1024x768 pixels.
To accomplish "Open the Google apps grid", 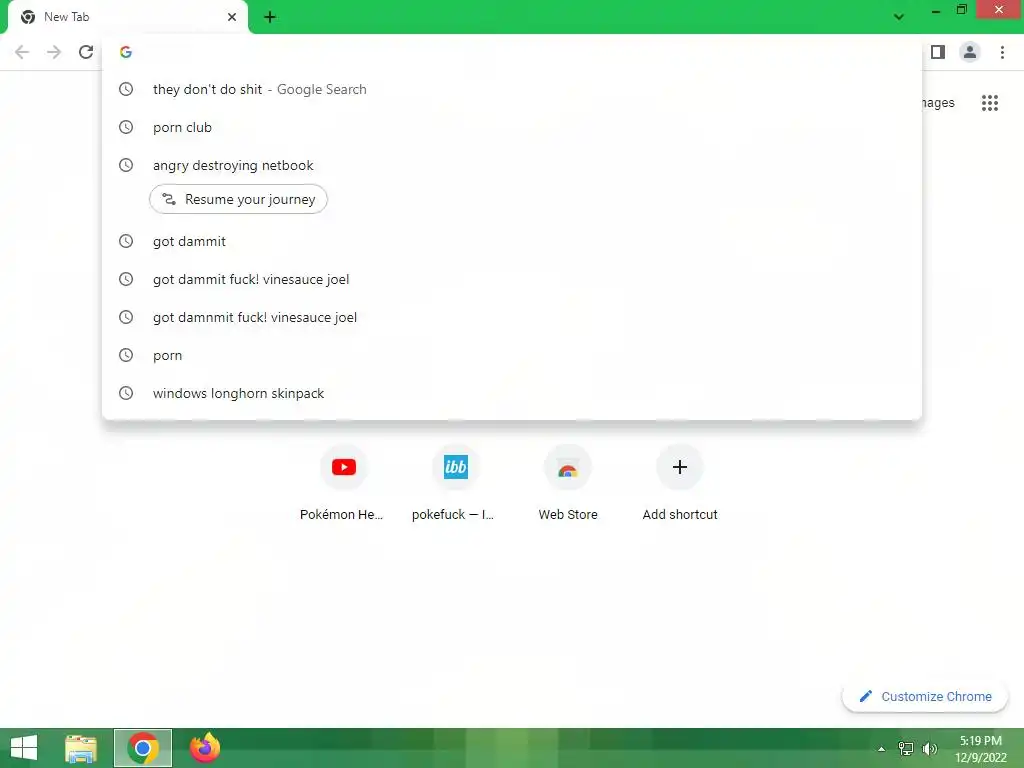I will tap(990, 103).
